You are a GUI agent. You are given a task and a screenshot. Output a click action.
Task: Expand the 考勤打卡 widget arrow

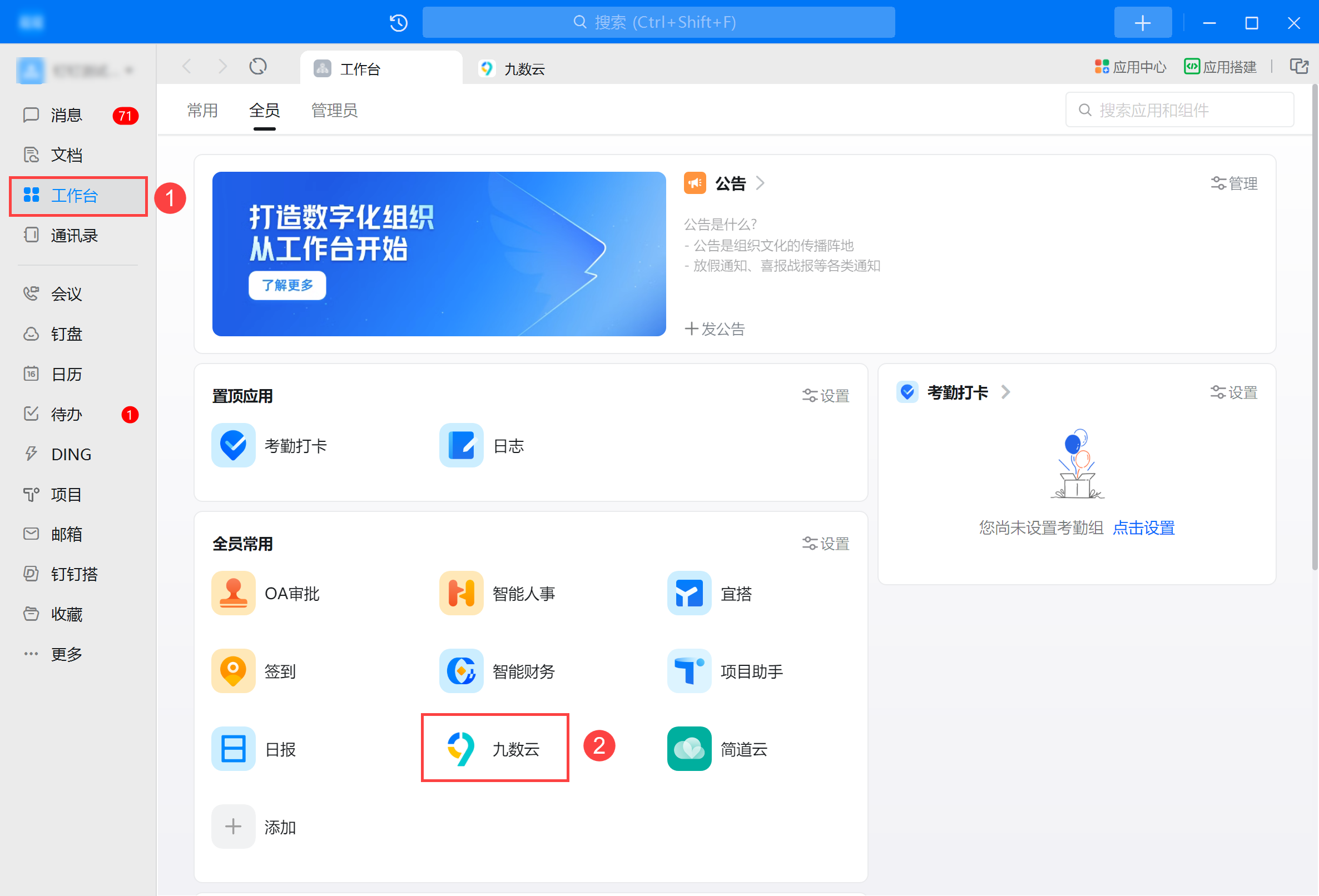click(x=1006, y=392)
